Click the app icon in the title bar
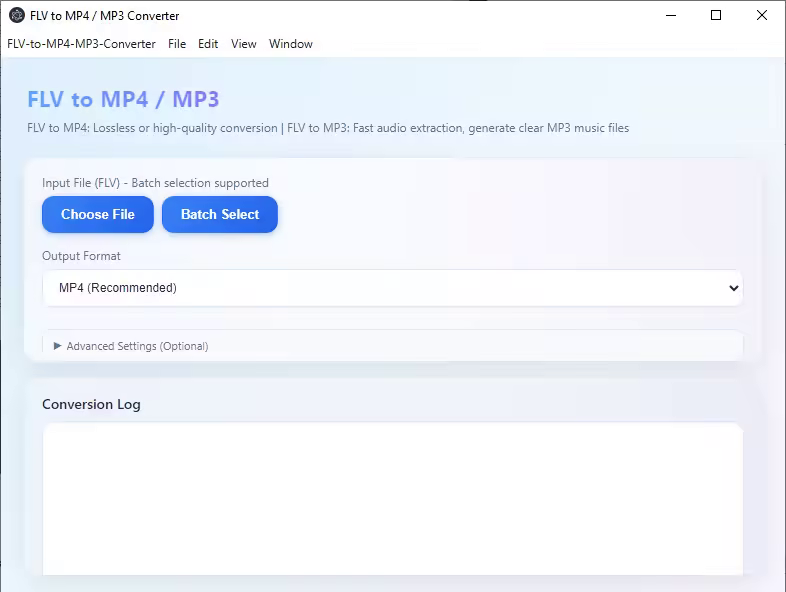The image size is (786, 592). pos(17,15)
